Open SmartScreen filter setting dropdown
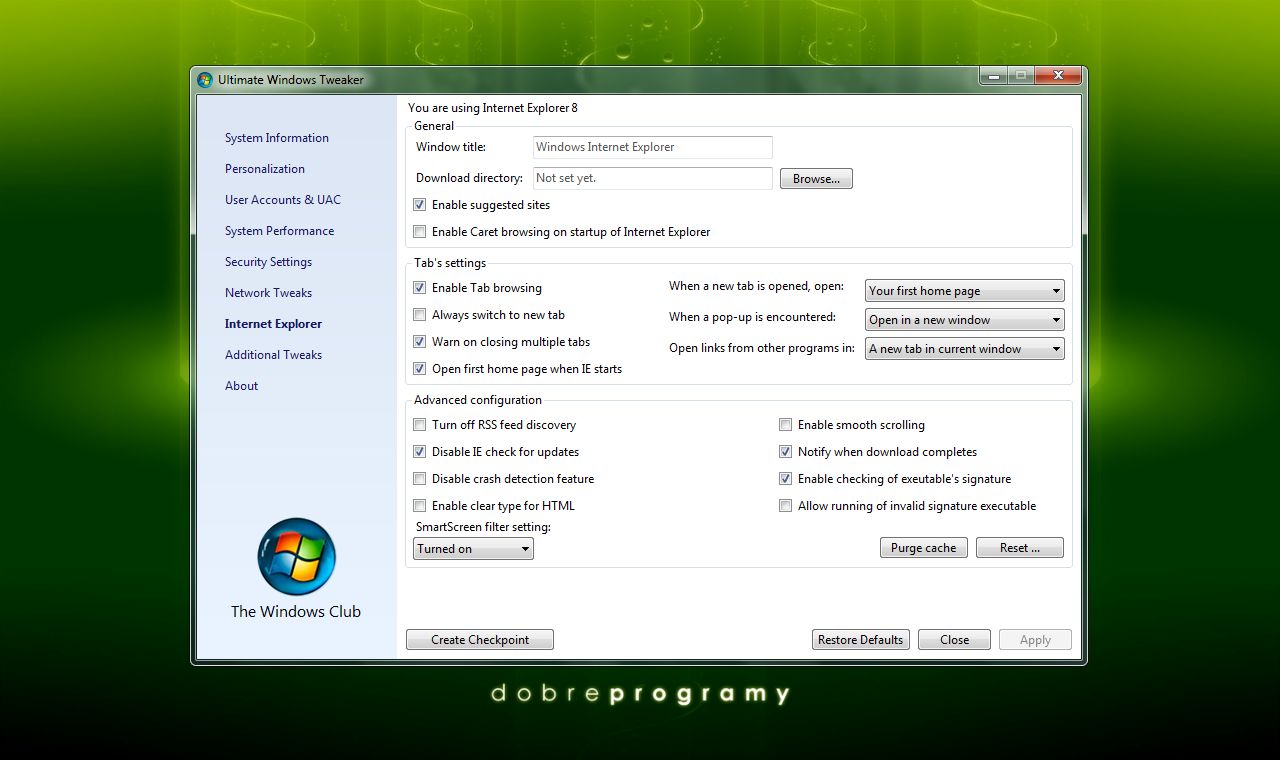 [473, 549]
